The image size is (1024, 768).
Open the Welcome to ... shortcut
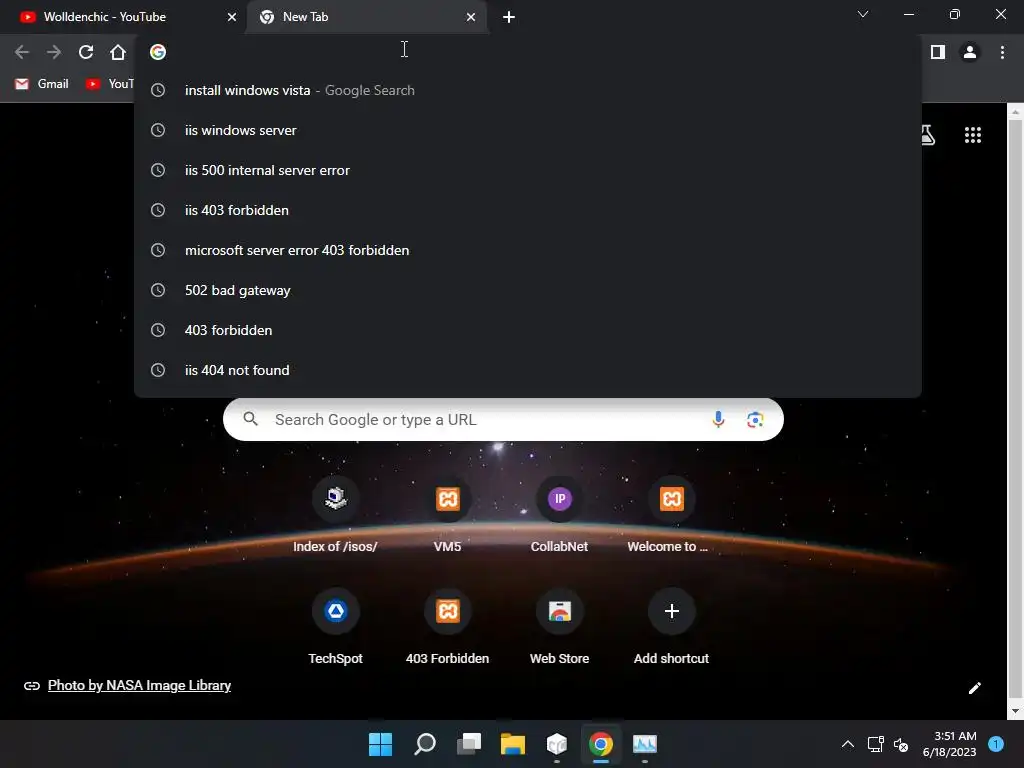click(671, 516)
